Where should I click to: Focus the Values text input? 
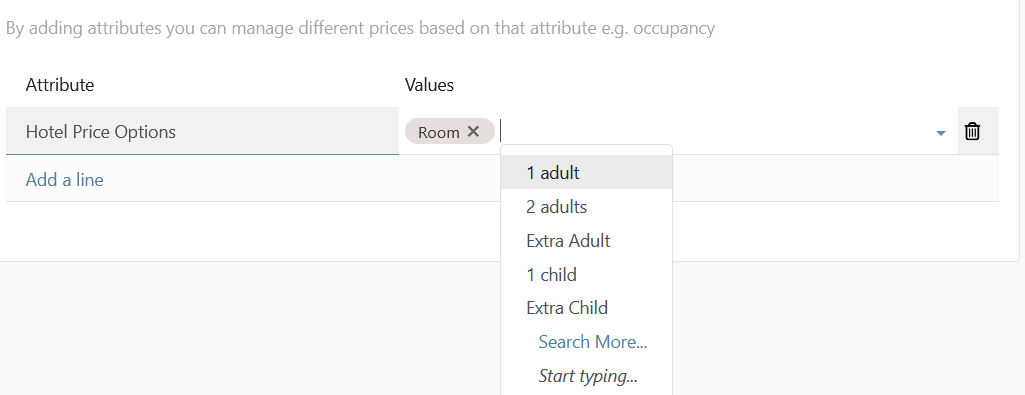(716, 131)
